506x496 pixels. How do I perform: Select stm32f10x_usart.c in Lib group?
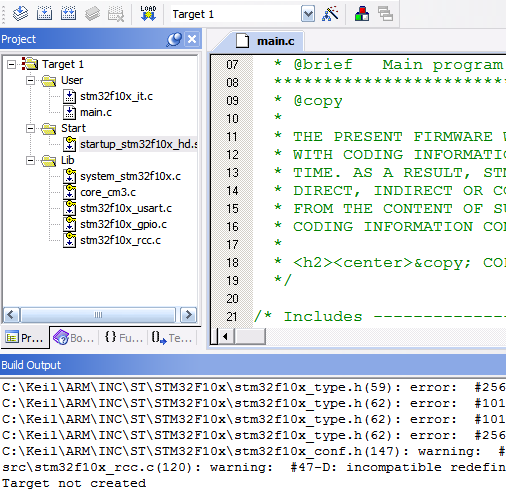[x=126, y=208]
